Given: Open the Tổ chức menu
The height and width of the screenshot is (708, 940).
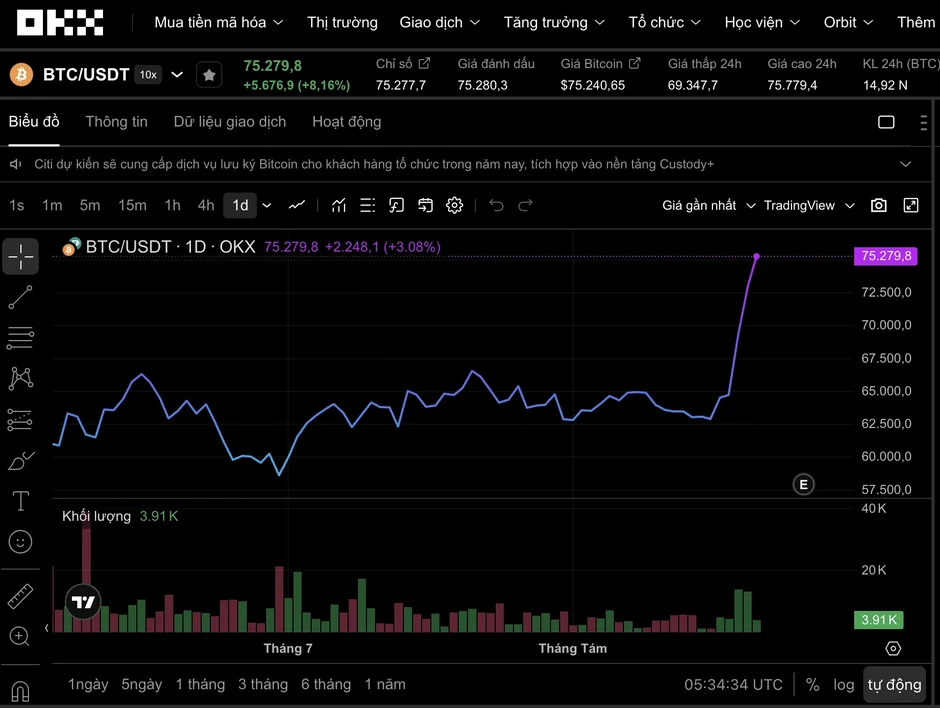Looking at the screenshot, I should tap(664, 23).
